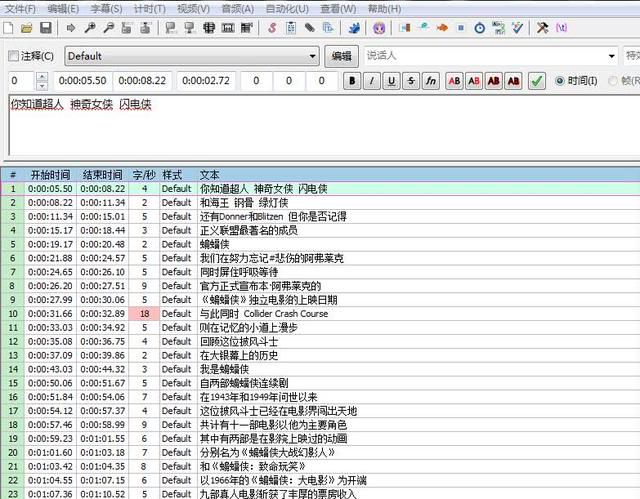The image size is (640, 499).
Task: Open a subtitle file with the folder icon
Action: click(27, 28)
